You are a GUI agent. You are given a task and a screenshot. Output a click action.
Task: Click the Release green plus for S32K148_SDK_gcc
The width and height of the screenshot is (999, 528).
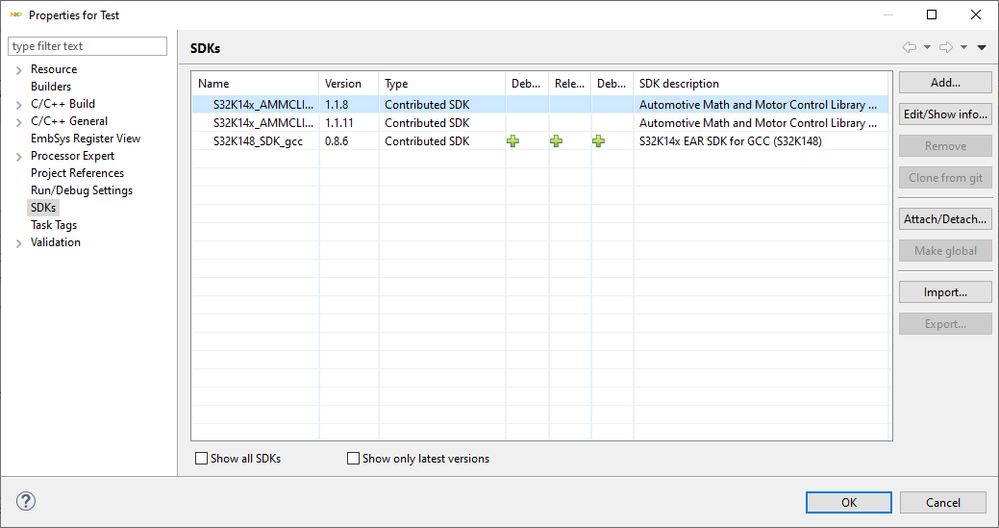(x=556, y=141)
